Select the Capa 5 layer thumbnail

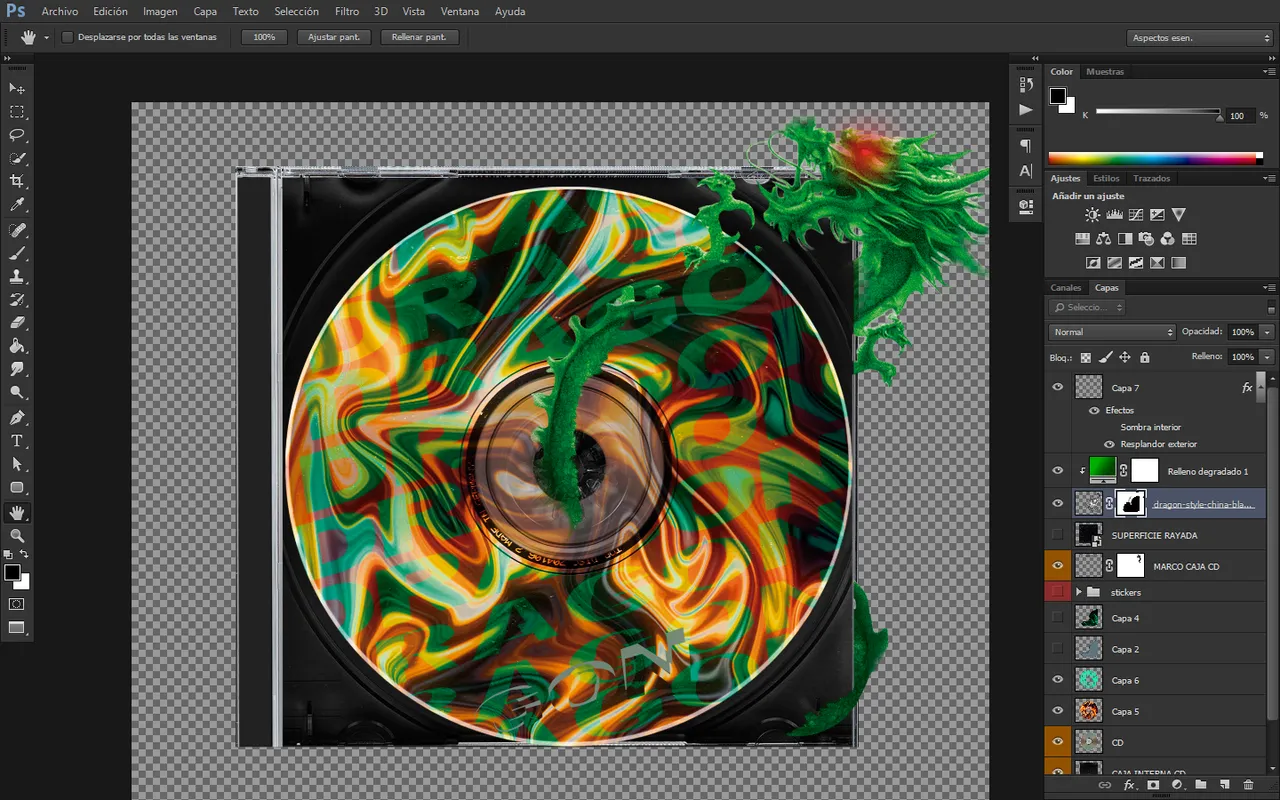click(1088, 711)
